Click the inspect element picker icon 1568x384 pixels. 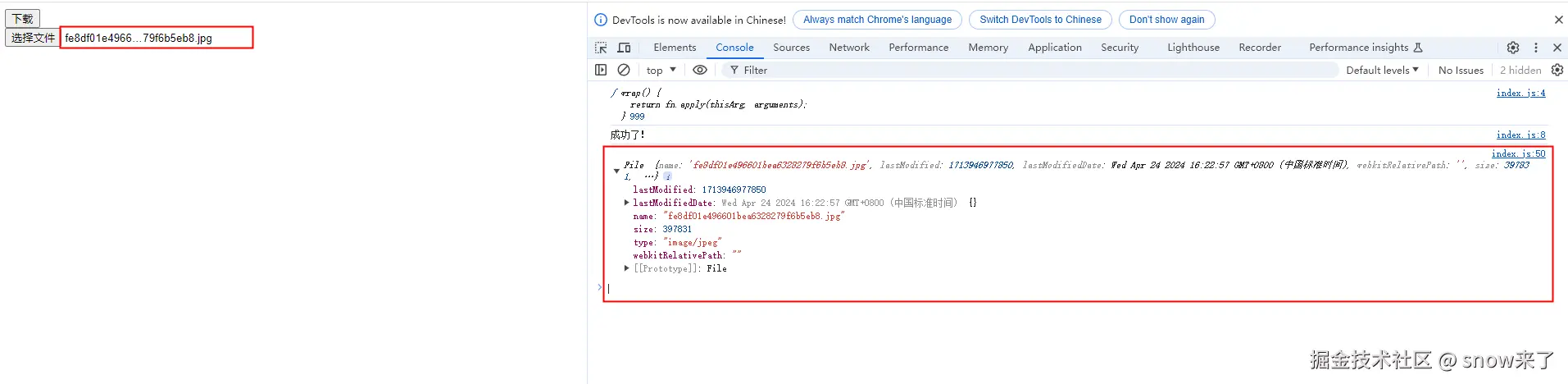(601, 48)
